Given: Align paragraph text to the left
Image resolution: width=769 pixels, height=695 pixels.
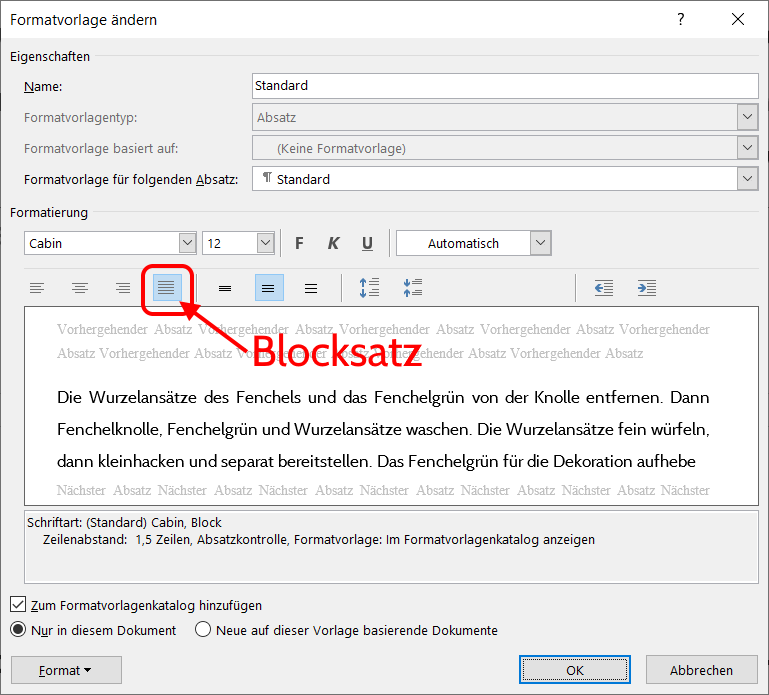Looking at the screenshot, I should pyautogui.click(x=37, y=288).
